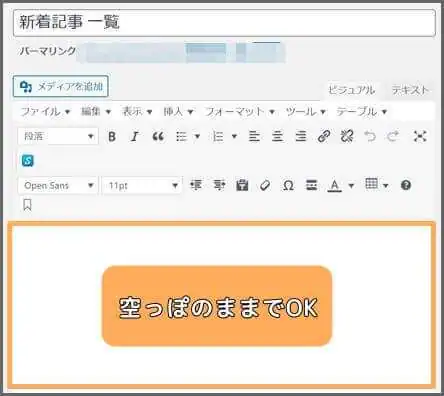The image size is (444, 396).
Task: Click the undo icon
Action: (370, 136)
